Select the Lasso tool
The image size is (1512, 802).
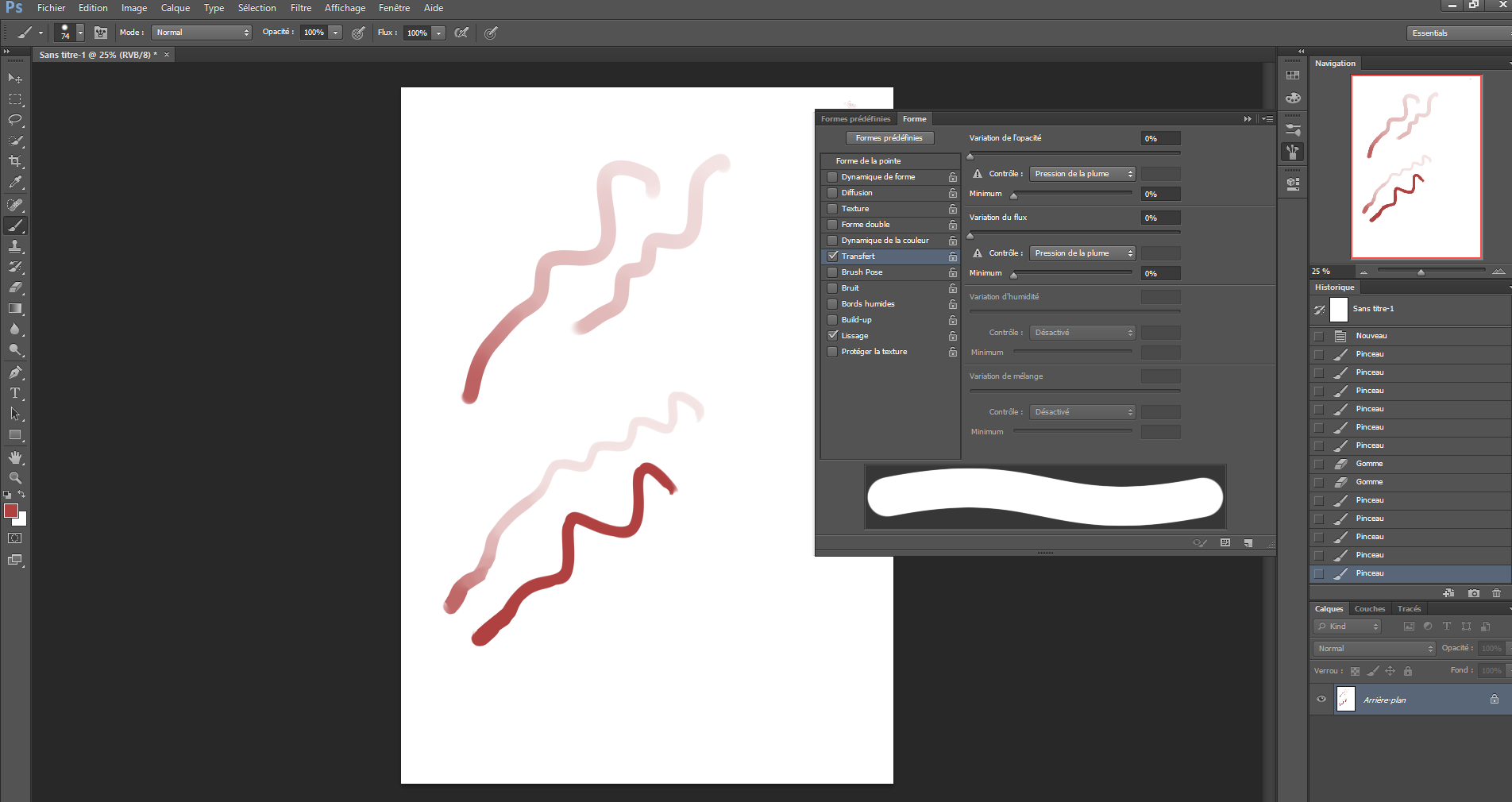15,120
